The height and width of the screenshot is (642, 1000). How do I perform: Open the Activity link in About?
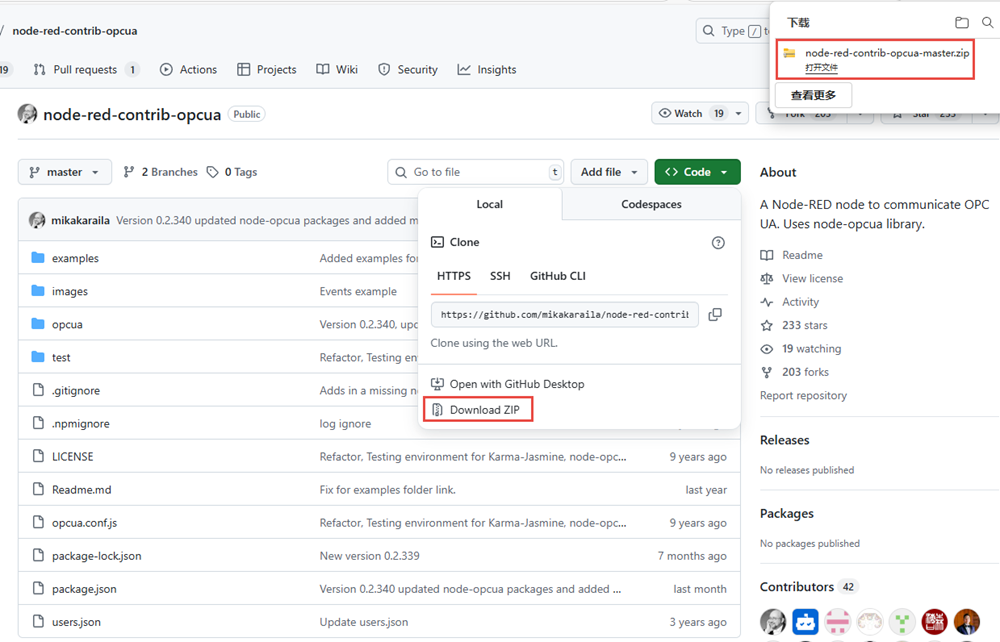800,302
